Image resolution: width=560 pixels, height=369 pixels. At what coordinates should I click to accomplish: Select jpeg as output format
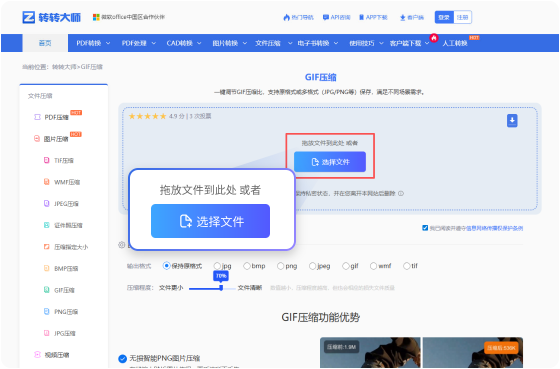[x=312, y=266]
